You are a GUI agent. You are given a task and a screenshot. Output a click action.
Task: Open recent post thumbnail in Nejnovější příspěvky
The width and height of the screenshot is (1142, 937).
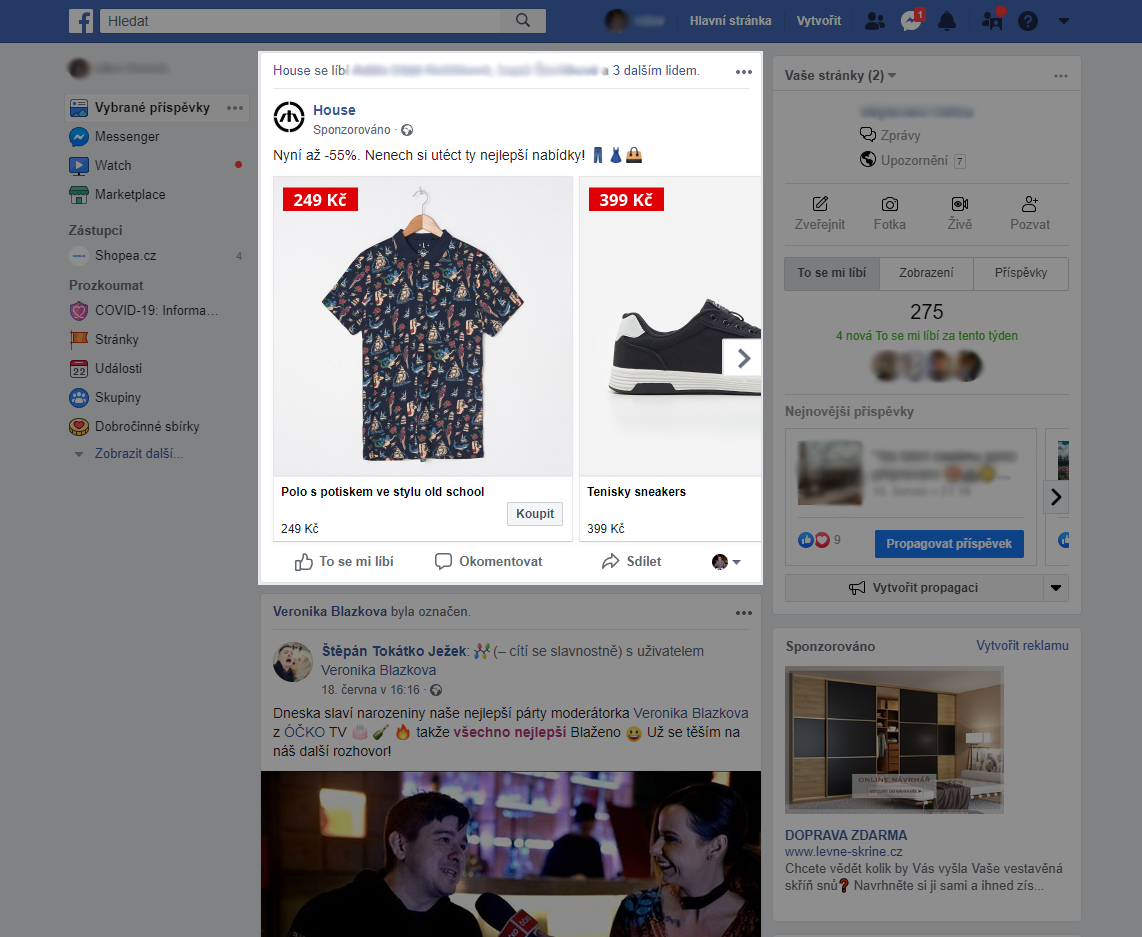click(x=830, y=473)
